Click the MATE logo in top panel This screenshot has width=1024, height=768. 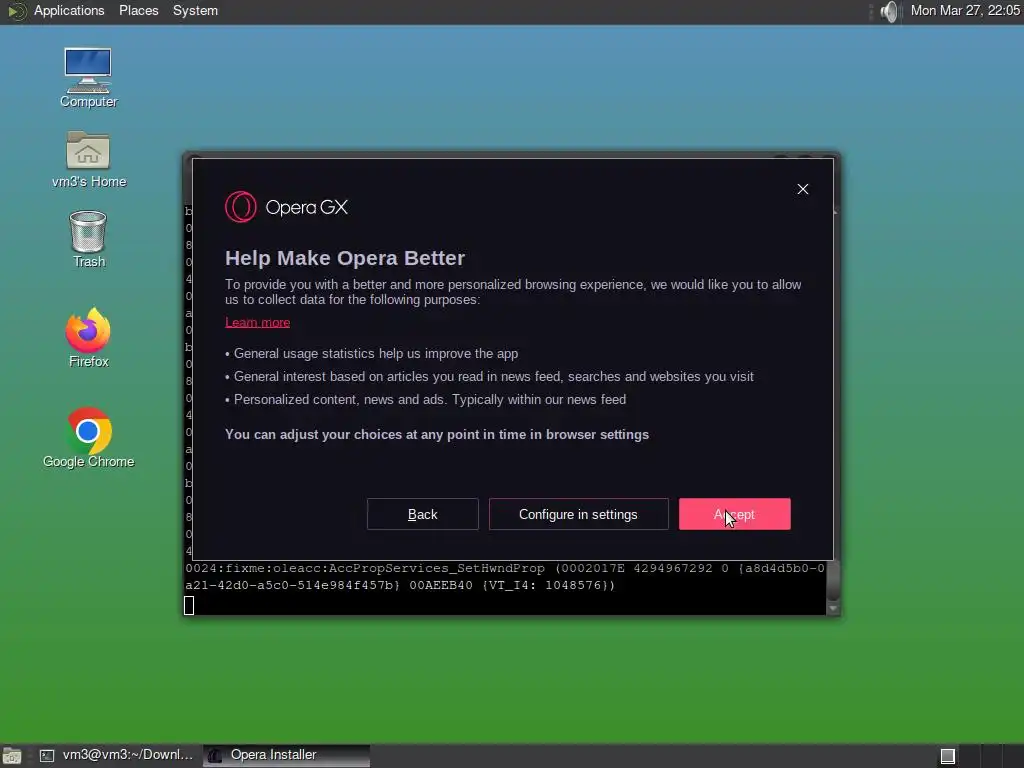(x=16, y=11)
